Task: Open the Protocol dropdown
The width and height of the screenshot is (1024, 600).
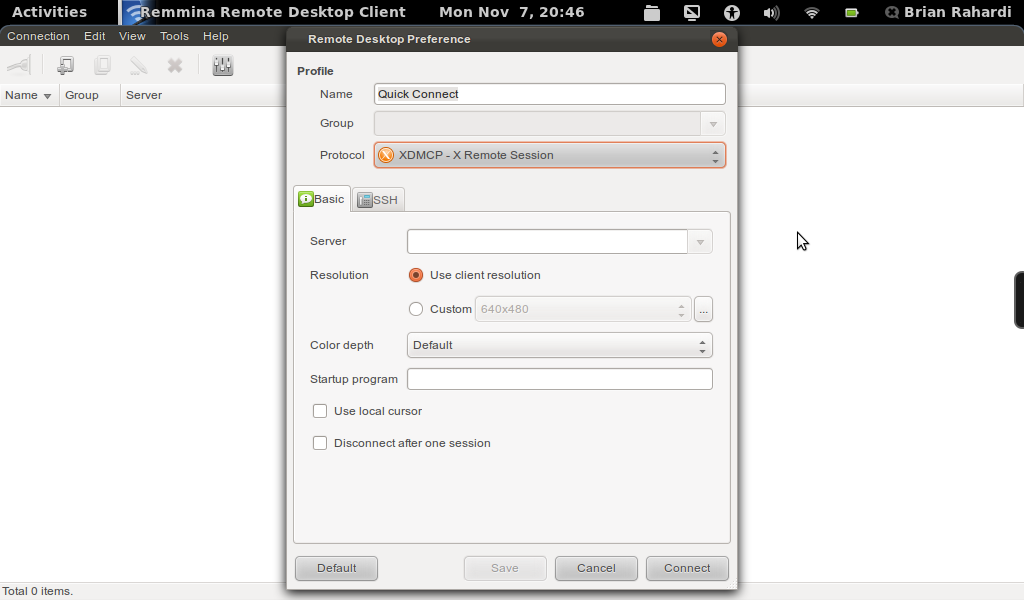Action: tap(549, 155)
